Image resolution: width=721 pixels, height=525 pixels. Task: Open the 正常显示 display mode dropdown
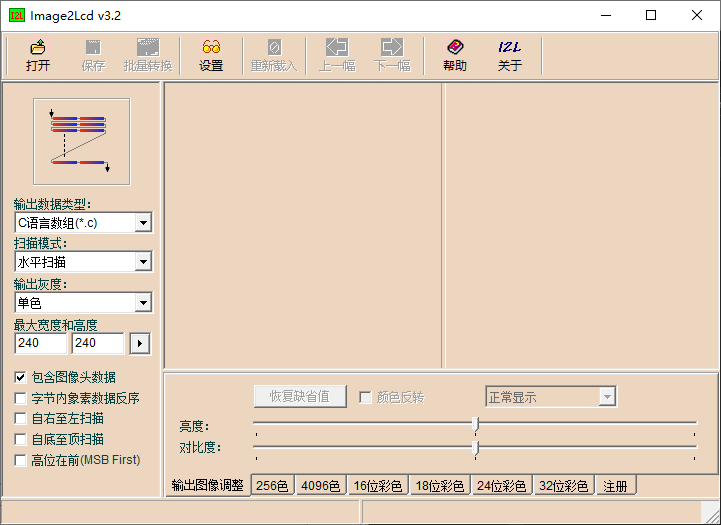(x=607, y=397)
